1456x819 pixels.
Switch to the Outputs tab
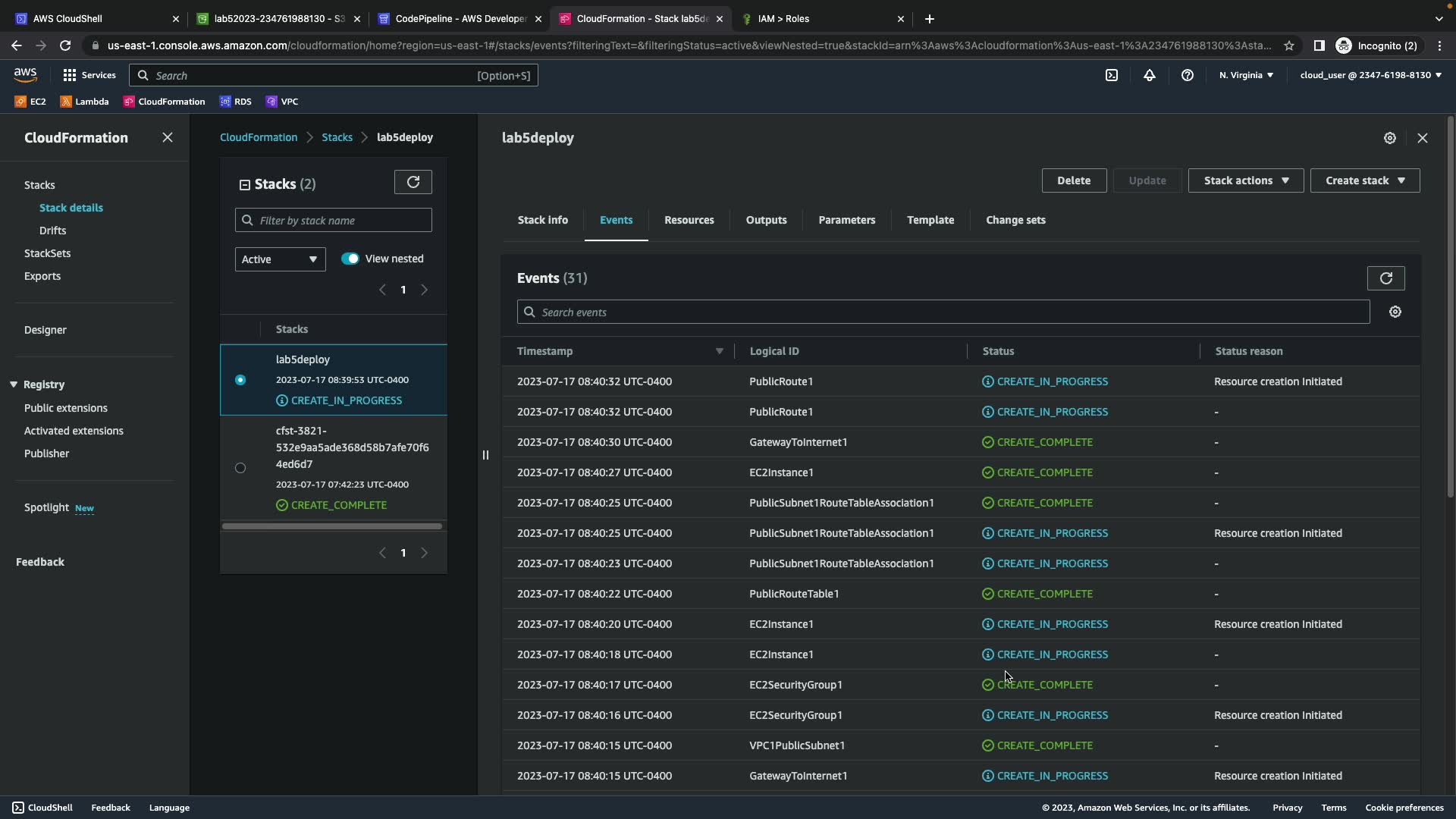(766, 220)
